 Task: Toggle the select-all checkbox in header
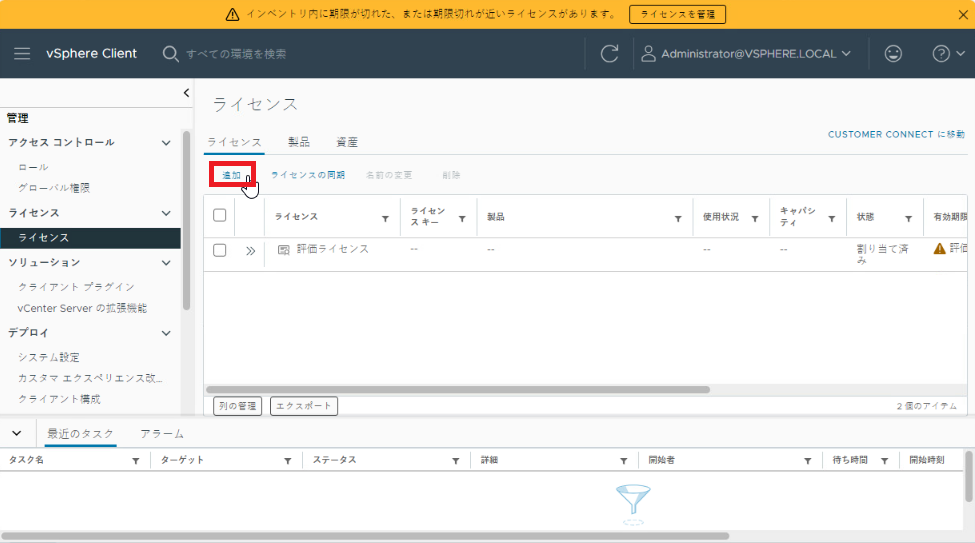(x=220, y=216)
